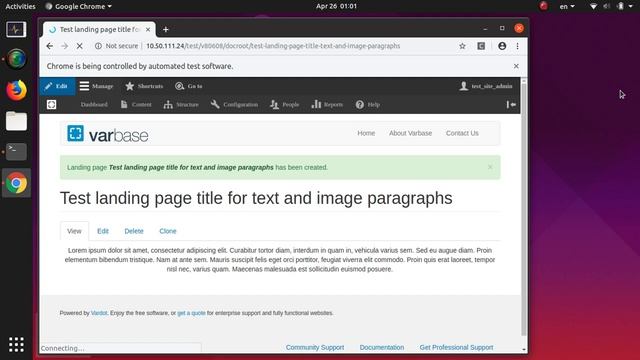Open the Help admin menu

(x=368, y=104)
